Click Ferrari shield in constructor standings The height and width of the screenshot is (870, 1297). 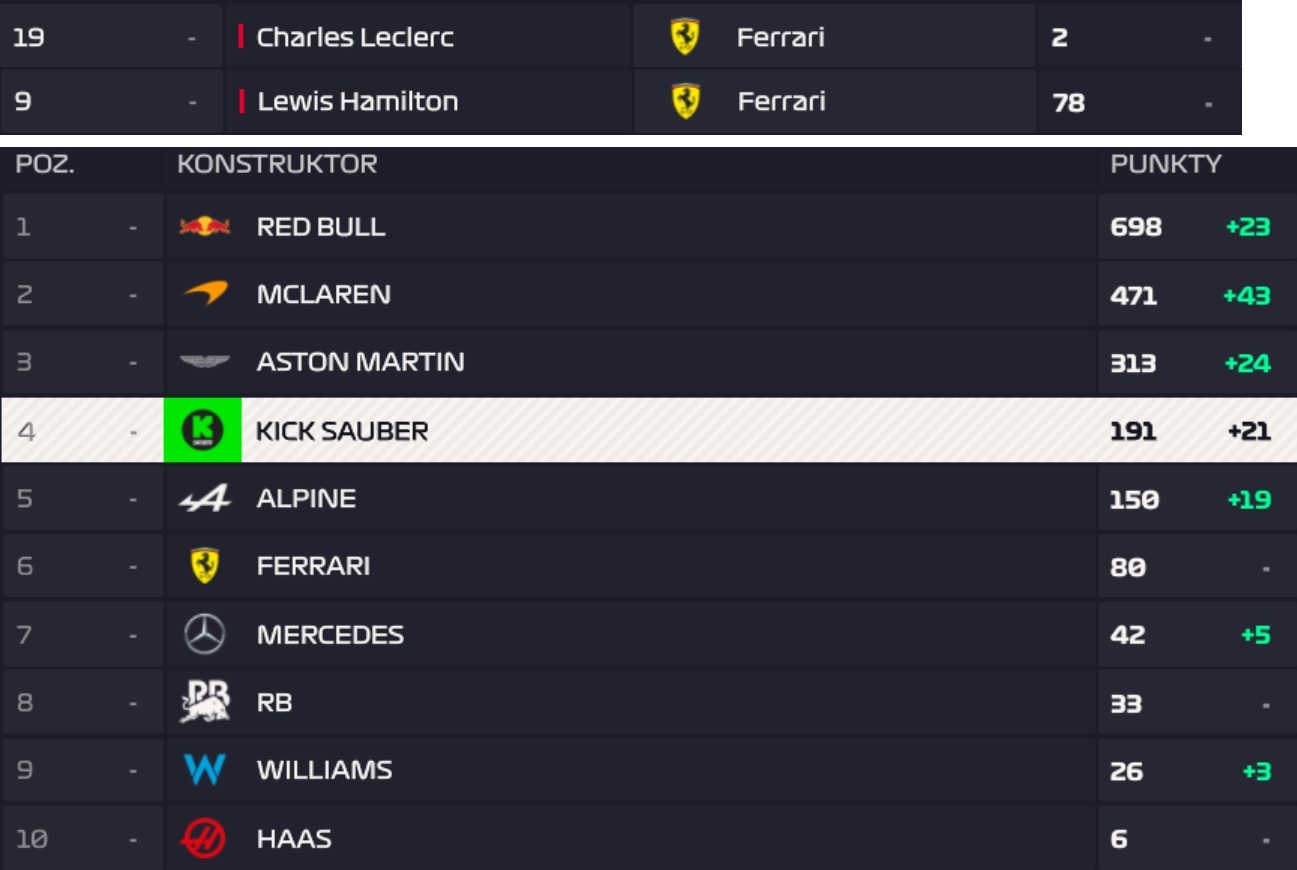205,566
